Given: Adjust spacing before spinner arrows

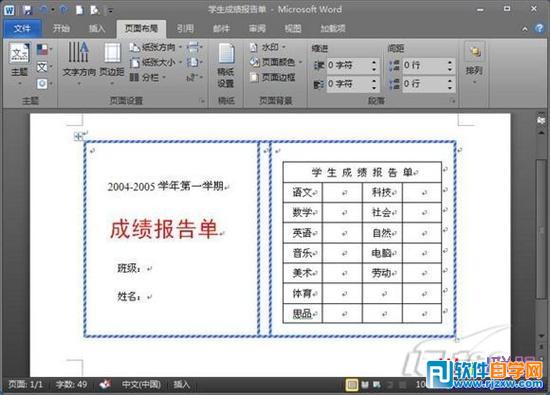Looking at the screenshot, I should [450, 65].
